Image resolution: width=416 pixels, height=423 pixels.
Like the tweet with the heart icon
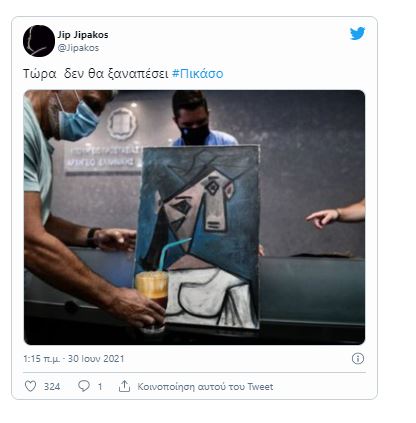(x=30, y=386)
